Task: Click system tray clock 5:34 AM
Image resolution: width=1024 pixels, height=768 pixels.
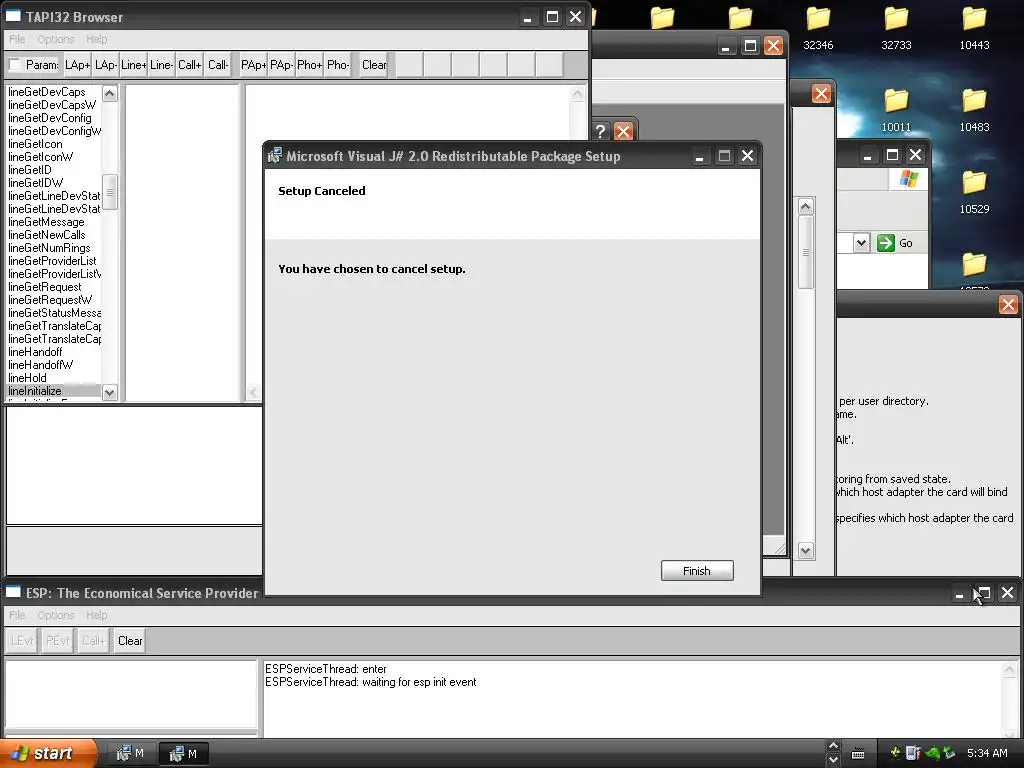Action: click(x=987, y=753)
